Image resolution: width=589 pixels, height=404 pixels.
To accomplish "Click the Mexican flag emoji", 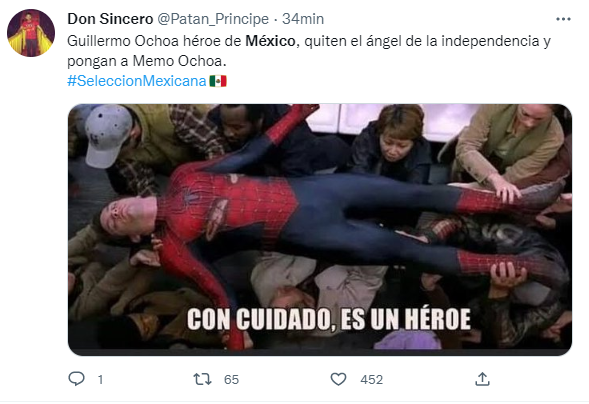I will click(218, 81).
